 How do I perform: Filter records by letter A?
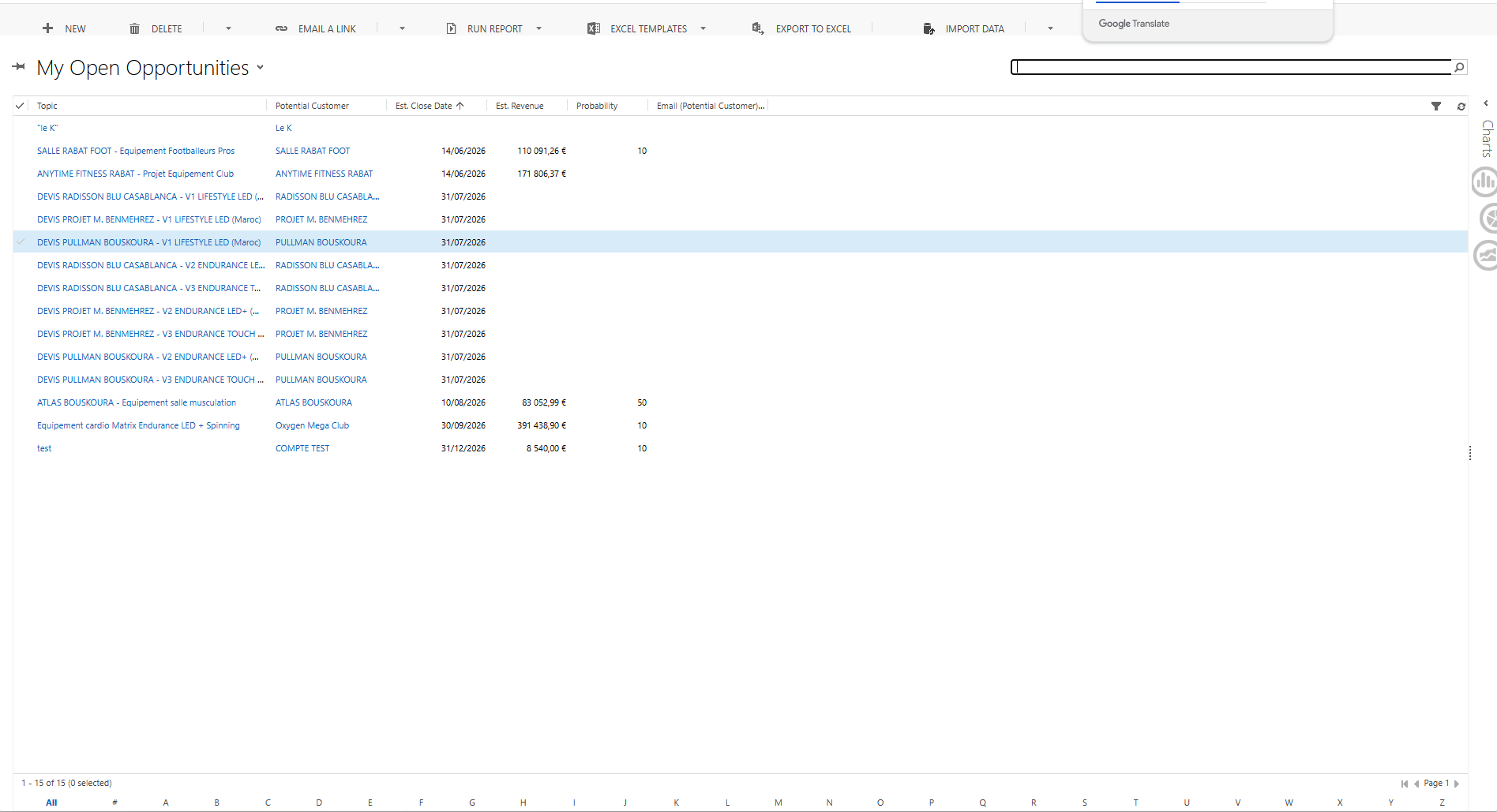pyautogui.click(x=166, y=803)
